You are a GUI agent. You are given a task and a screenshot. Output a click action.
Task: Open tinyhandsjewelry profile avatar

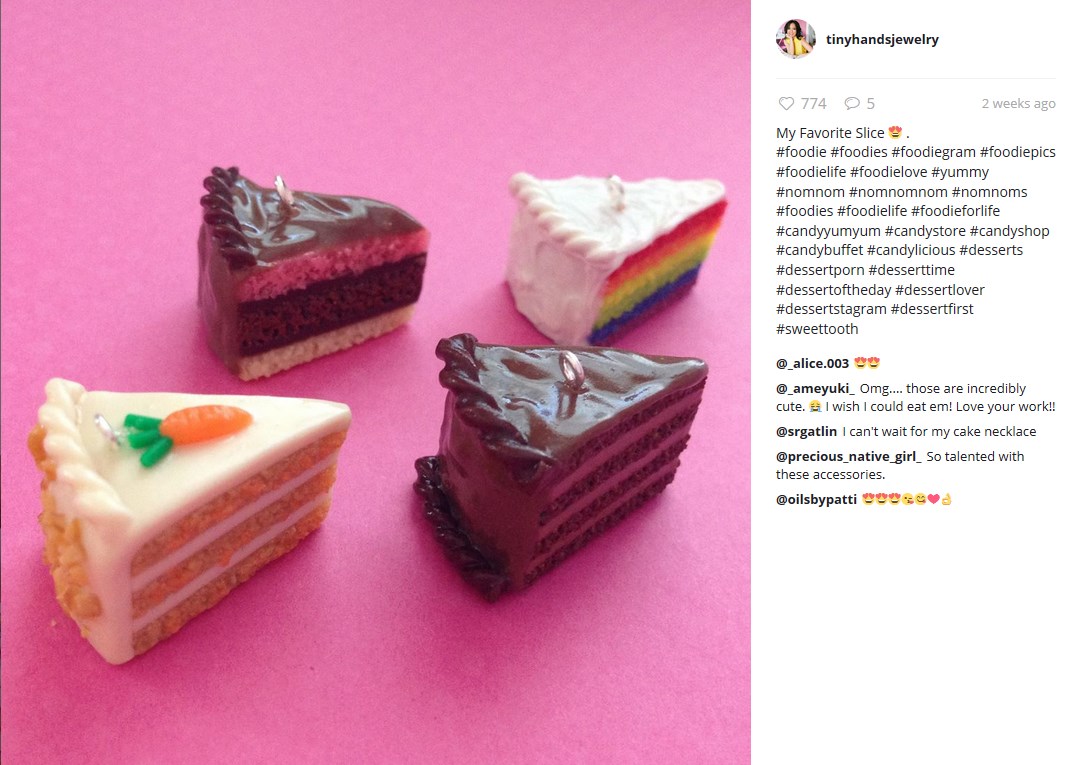pyautogui.click(x=796, y=39)
